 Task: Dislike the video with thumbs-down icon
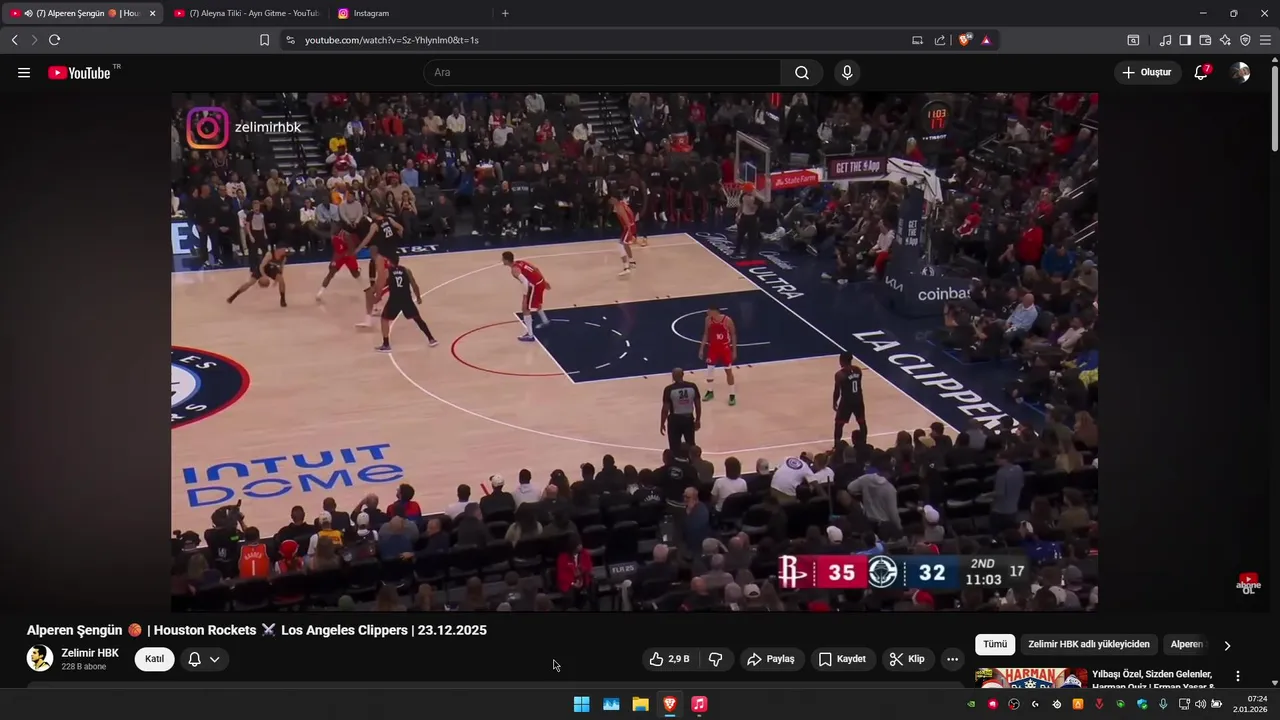click(716, 659)
